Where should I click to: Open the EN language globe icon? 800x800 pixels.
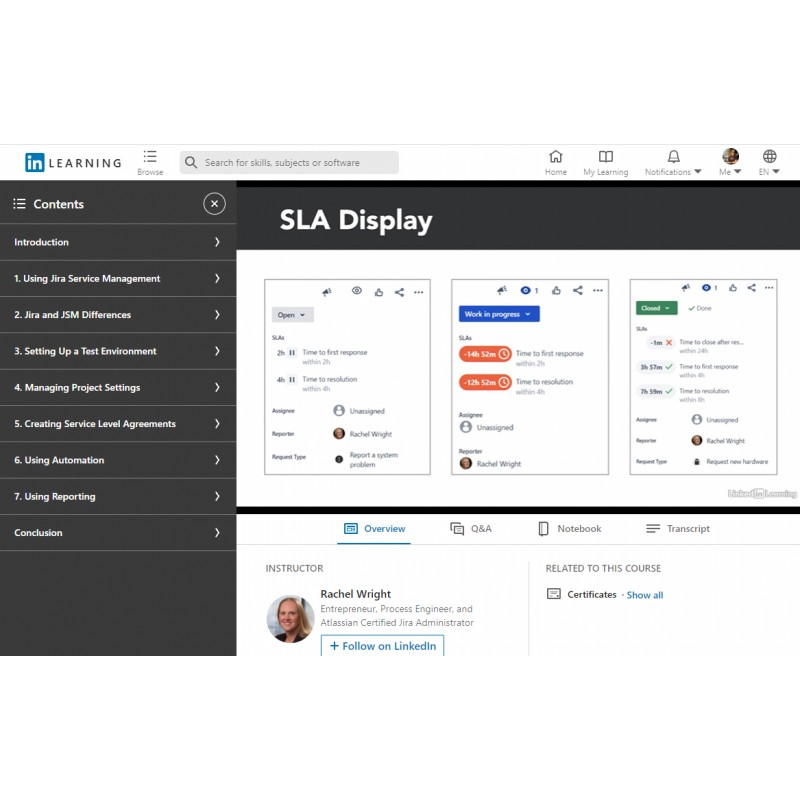[x=769, y=156]
